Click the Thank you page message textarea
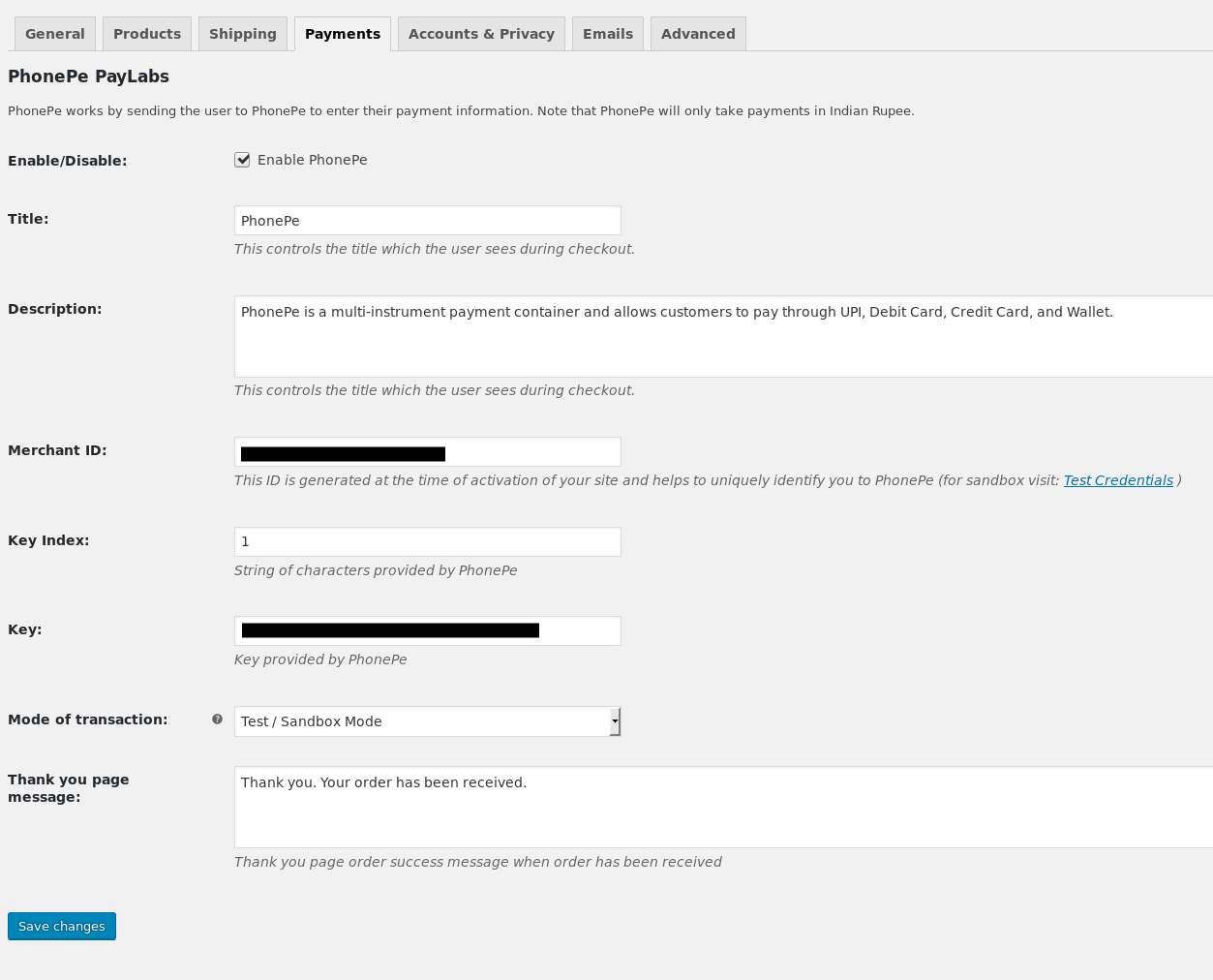 pos(723,808)
